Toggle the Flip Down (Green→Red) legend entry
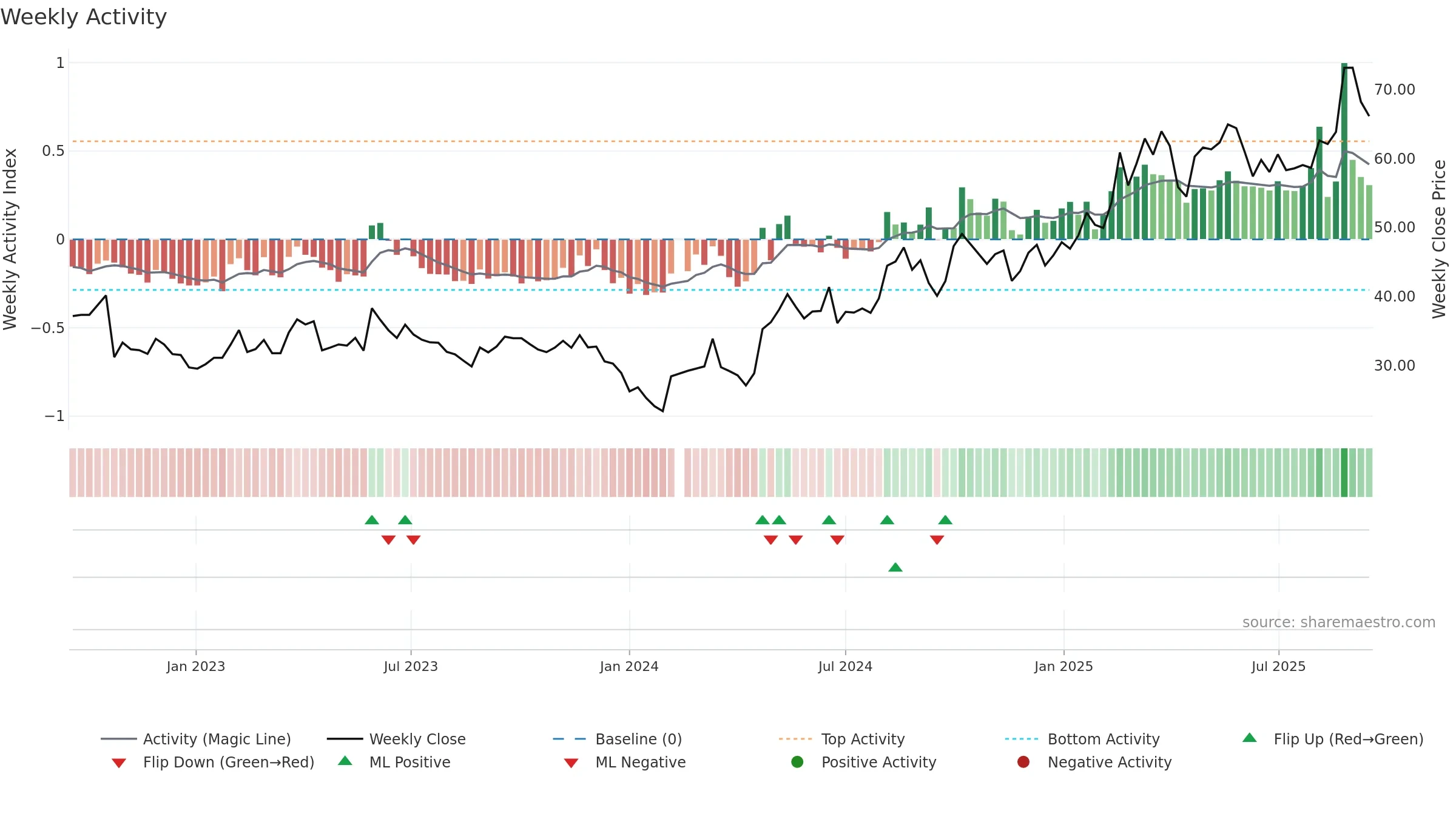This screenshot has width=1456, height=819. (x=213, y=762)
